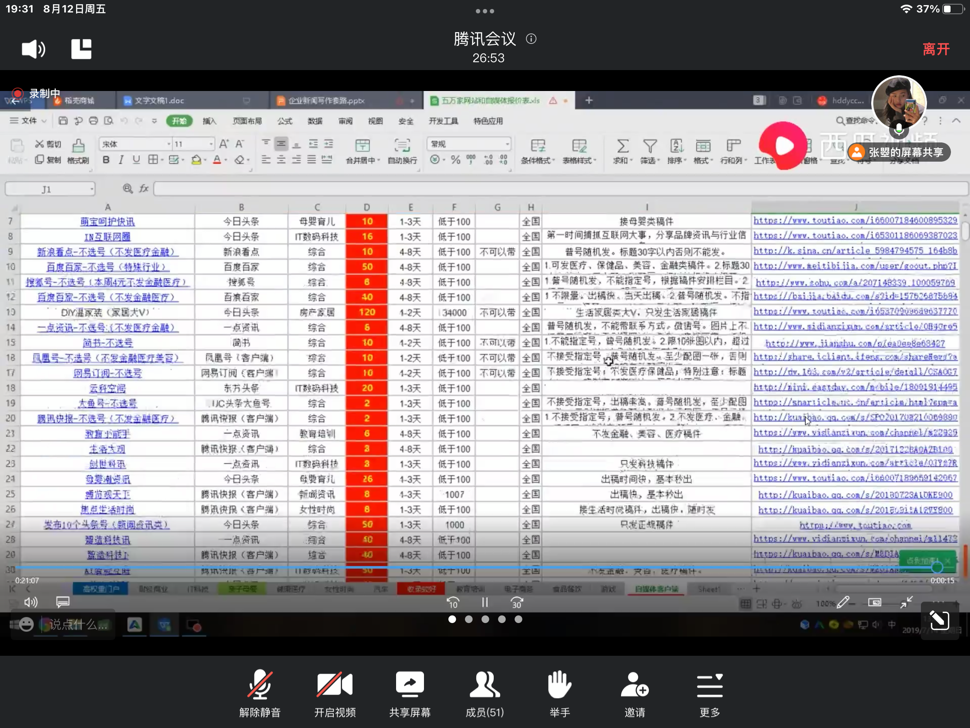Open meeting info next to 腾讯会议 title

coord(531,39)
